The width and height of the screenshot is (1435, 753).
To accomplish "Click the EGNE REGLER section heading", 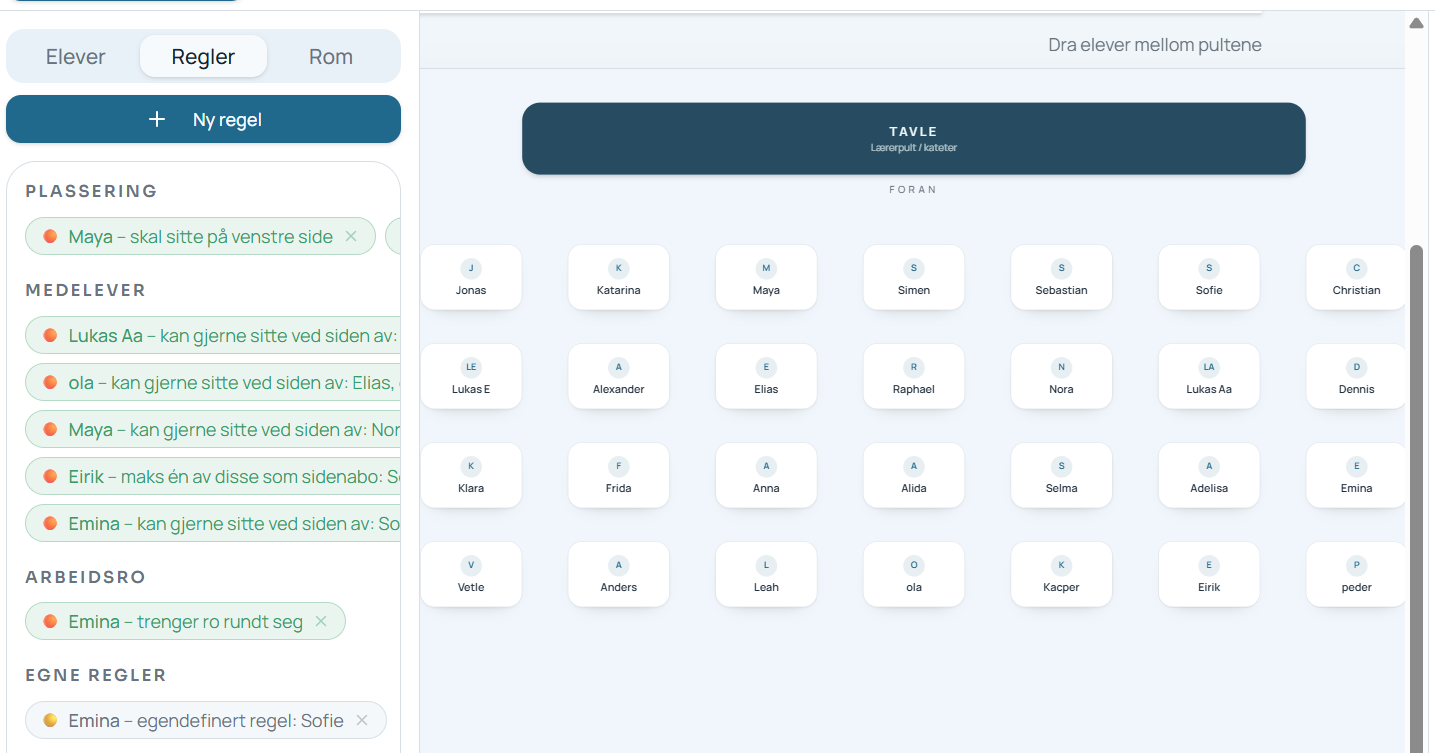I will tap(96, 675).
